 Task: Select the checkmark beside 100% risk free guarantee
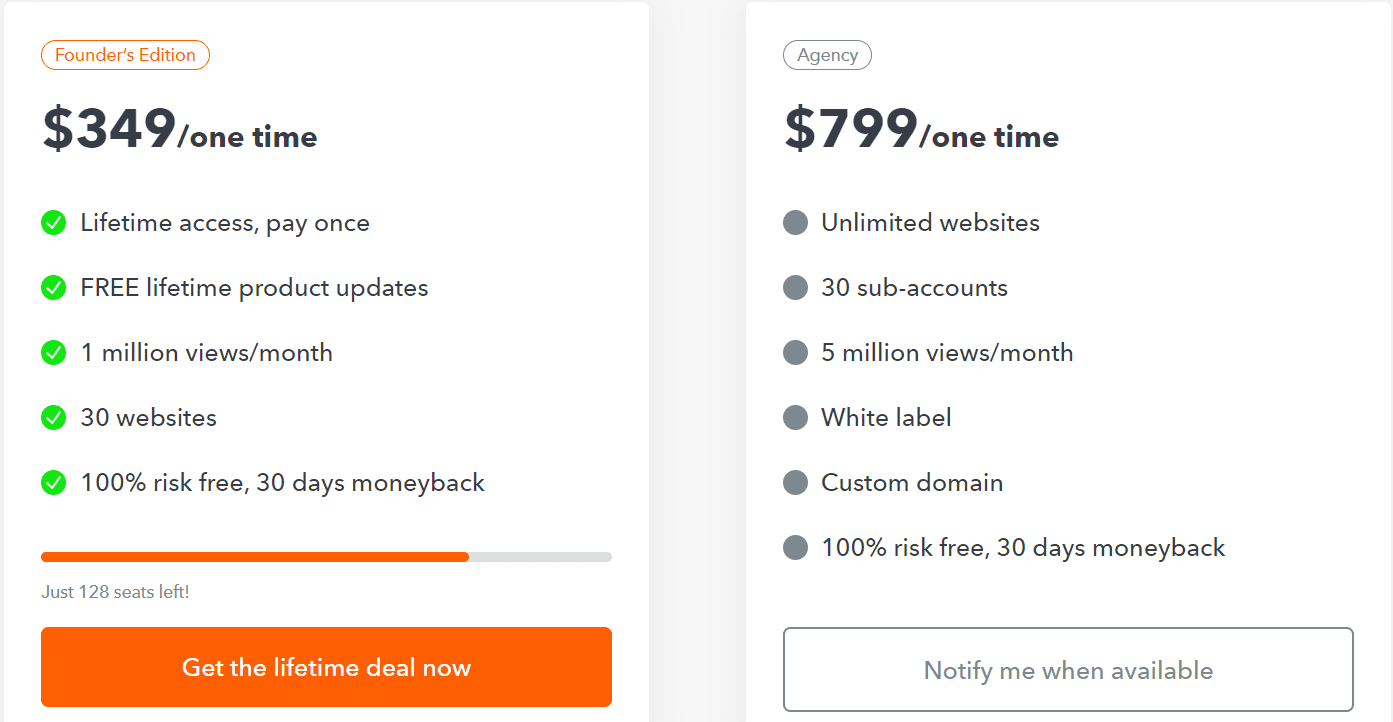(x=53, y=482)
